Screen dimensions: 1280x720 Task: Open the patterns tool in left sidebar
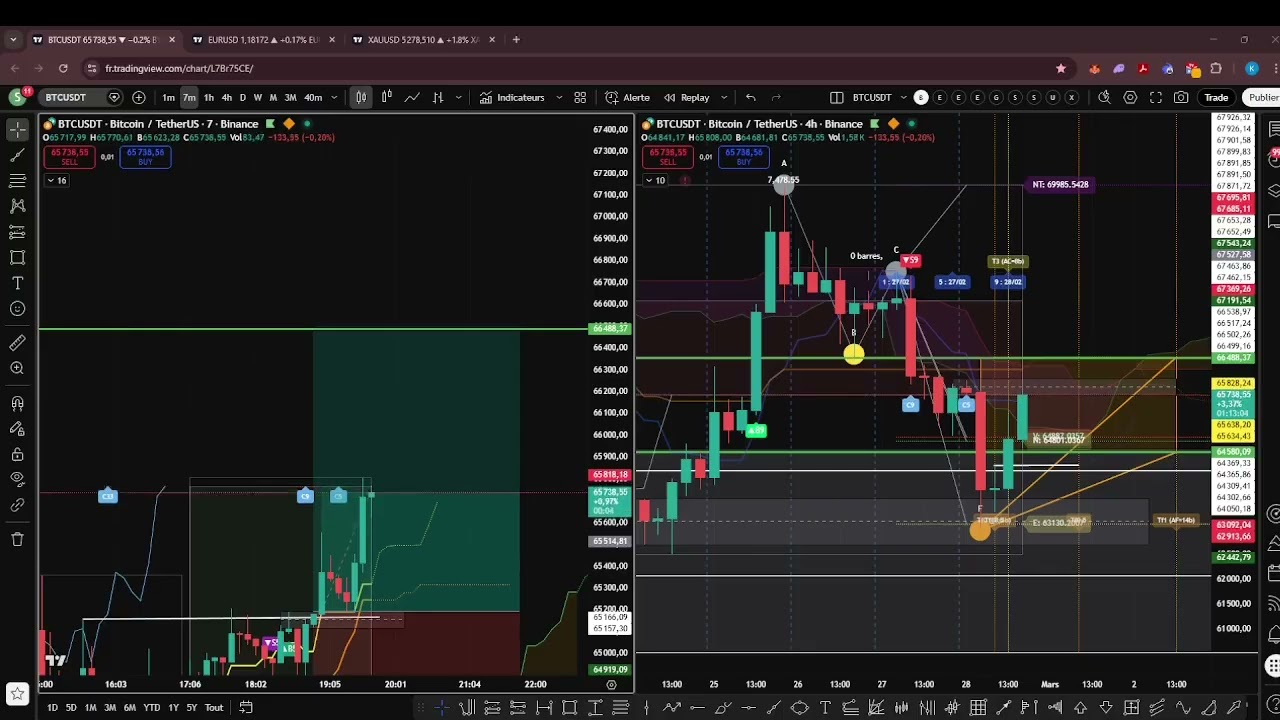[17, 206]
